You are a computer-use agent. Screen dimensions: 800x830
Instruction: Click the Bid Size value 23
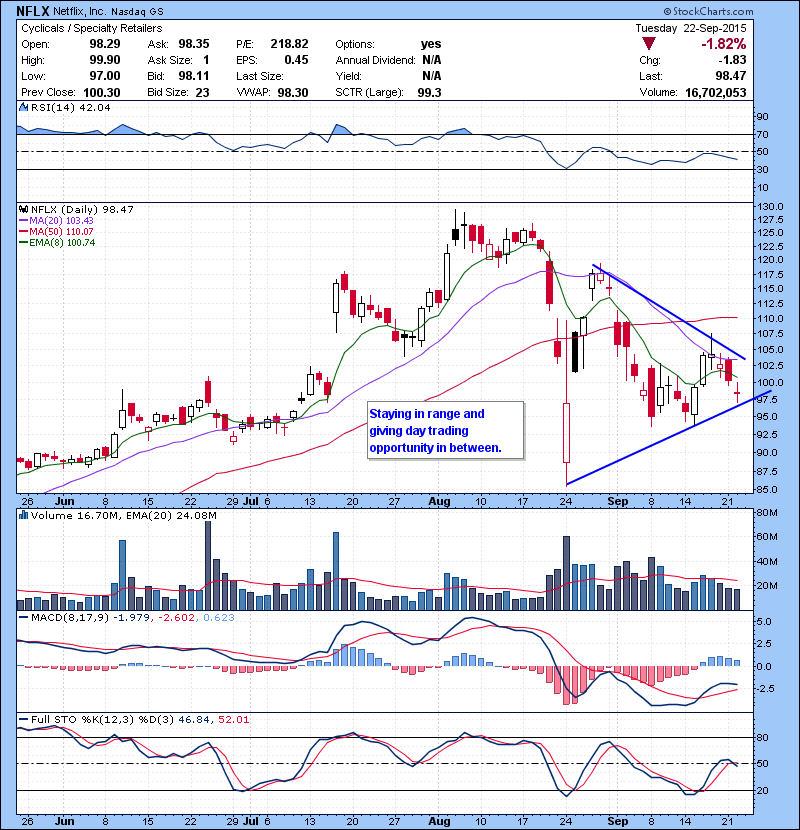(202, 93)
